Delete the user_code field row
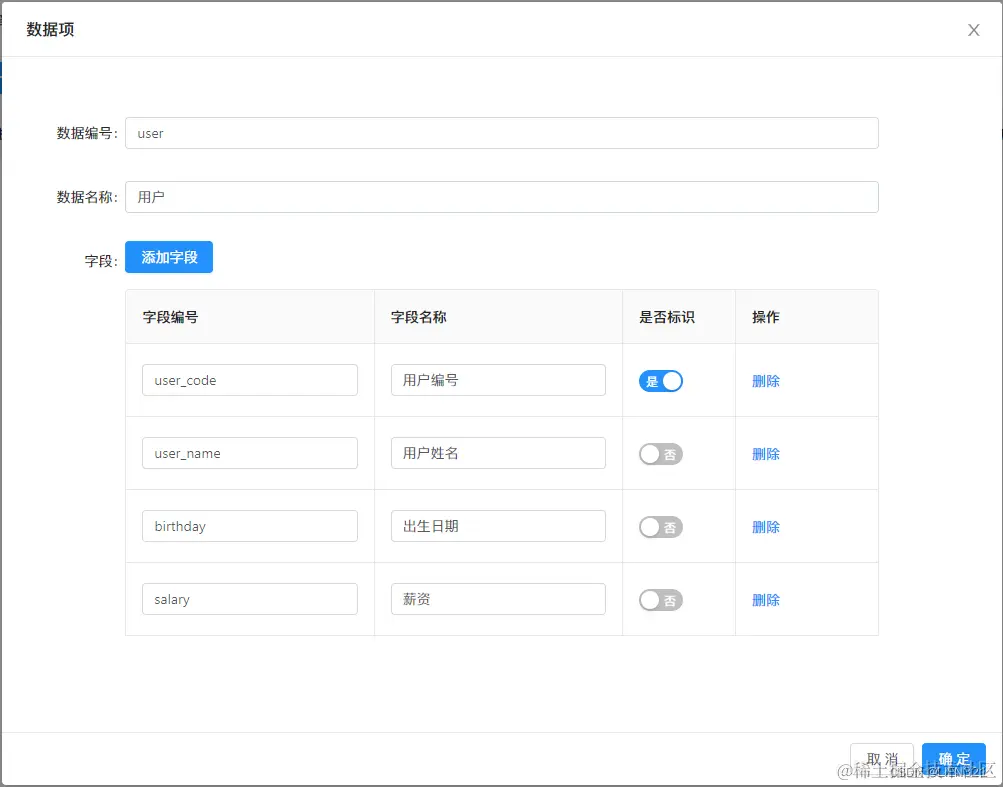1003x787 pixels. (765, 380)
